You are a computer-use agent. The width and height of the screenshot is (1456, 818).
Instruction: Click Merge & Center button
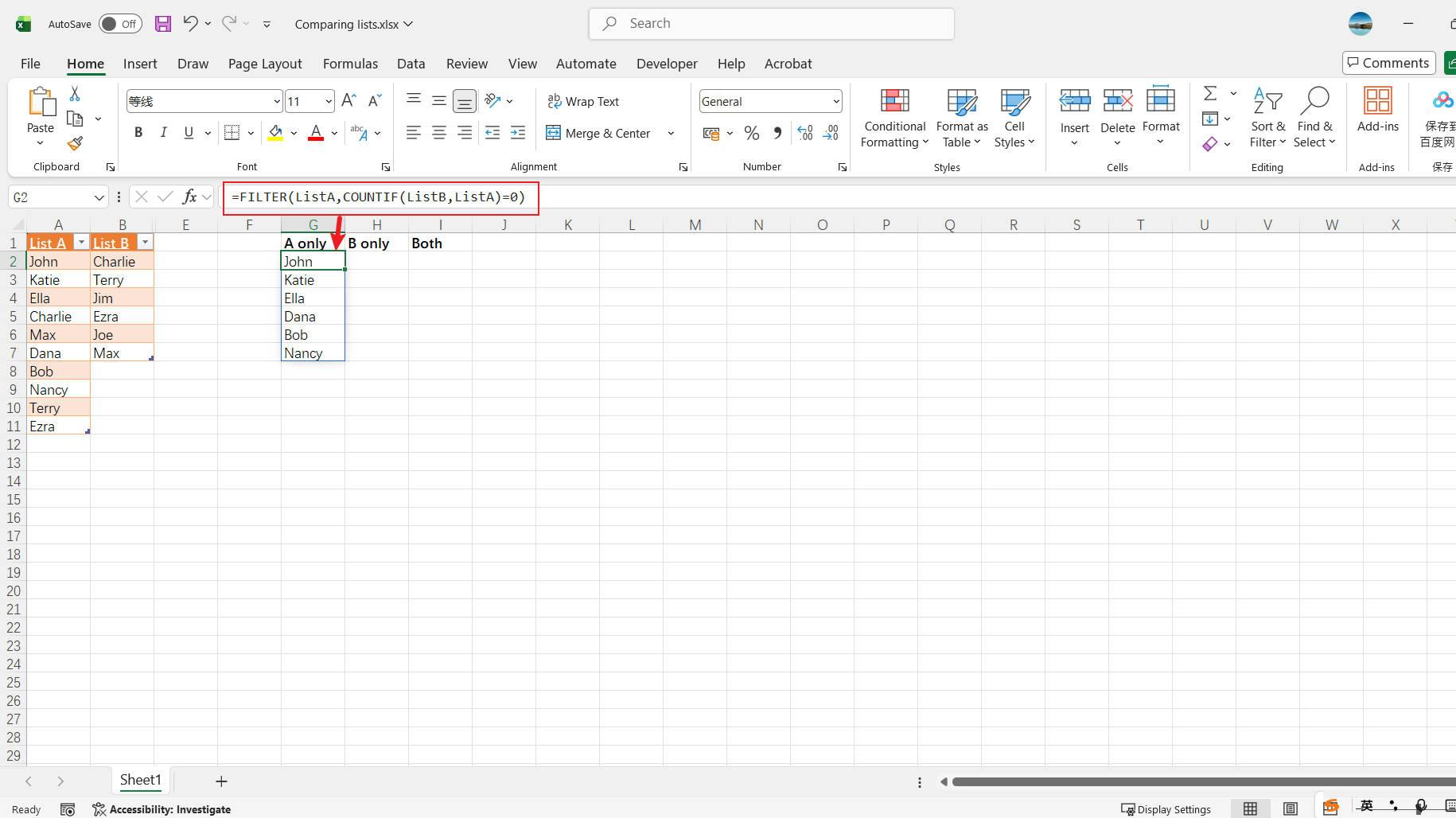point(598,133)
